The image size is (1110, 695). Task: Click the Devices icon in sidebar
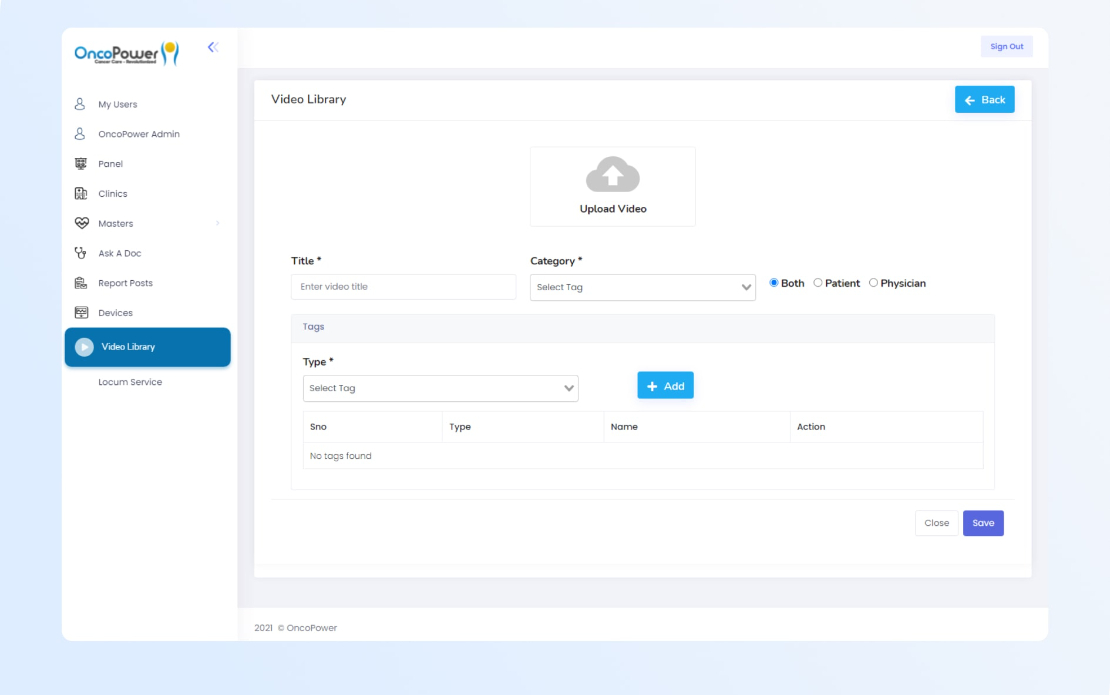[x=81, y=313]
